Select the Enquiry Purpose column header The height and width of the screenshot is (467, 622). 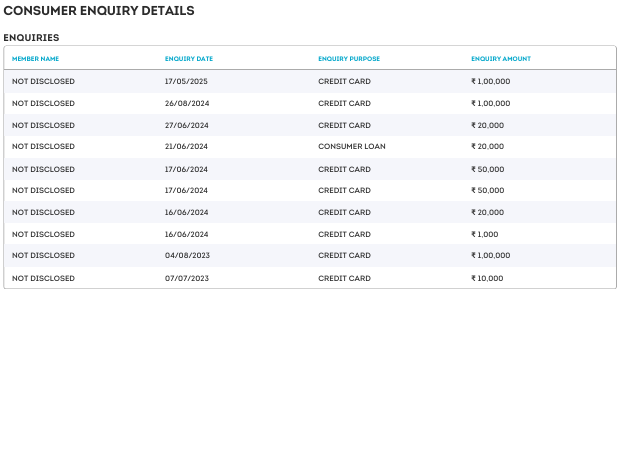tap(349, 59)
